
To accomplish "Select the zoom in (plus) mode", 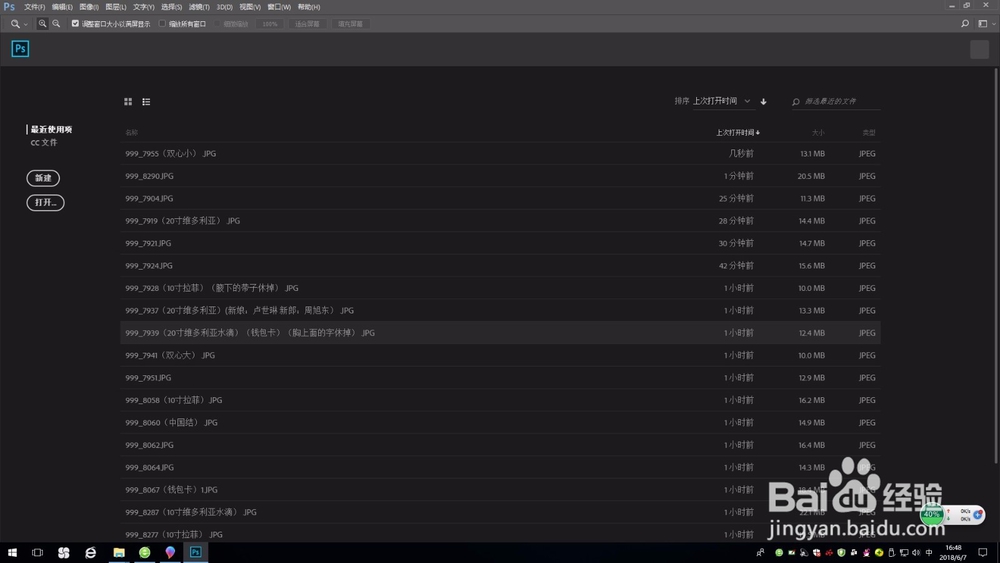I will [x=42, y=24].
